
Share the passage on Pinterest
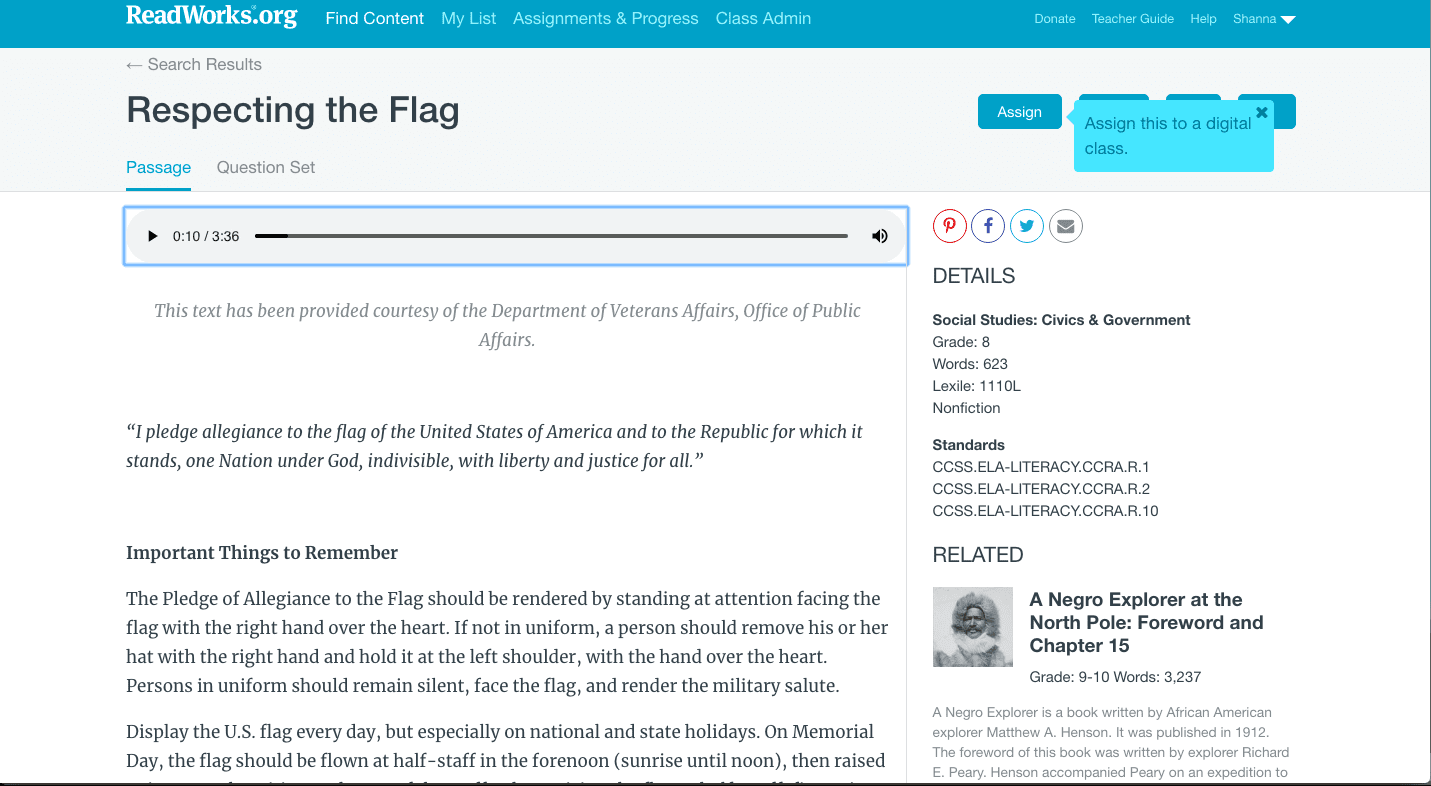tap(949, 226)
